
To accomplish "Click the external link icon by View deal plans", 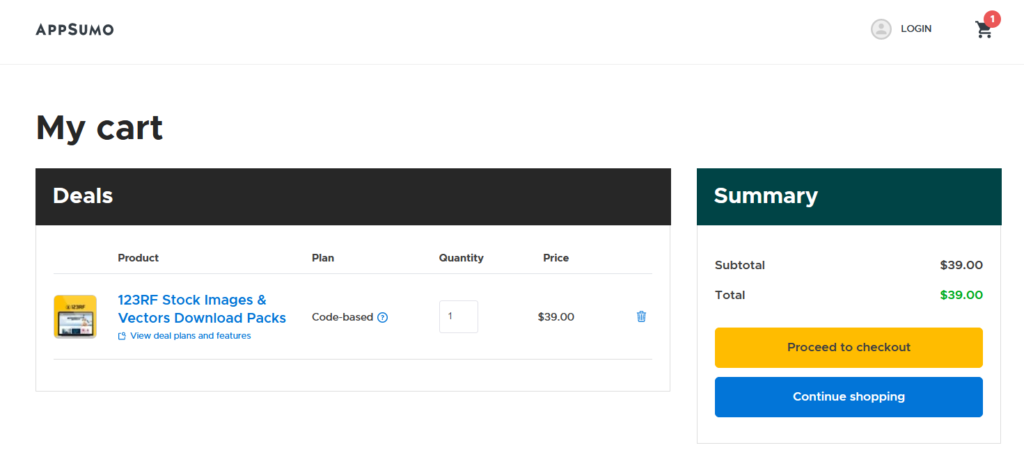I will click(x=122, y=336).
